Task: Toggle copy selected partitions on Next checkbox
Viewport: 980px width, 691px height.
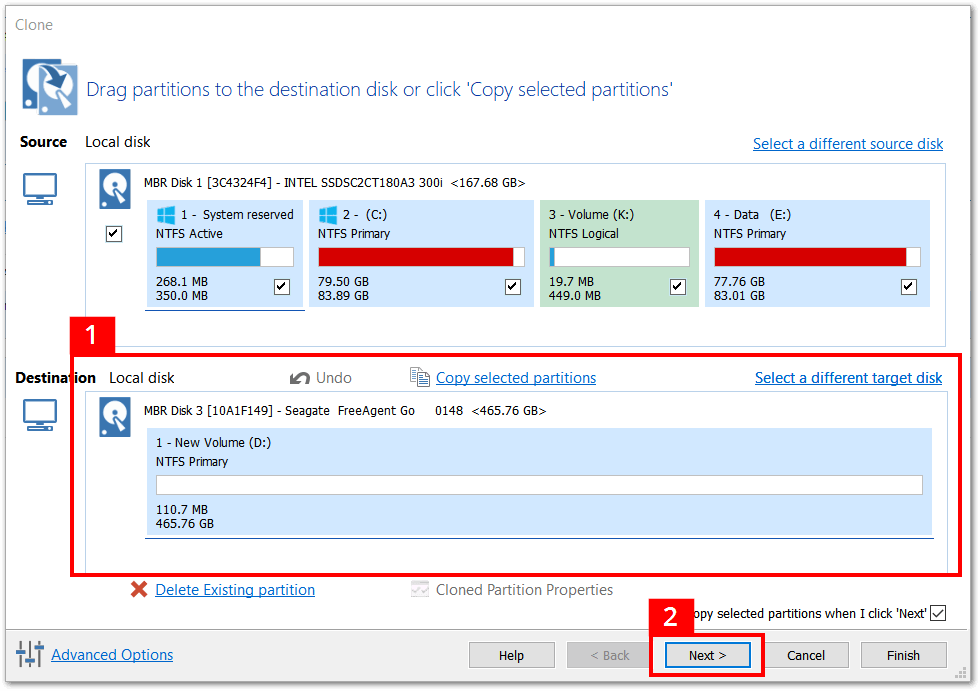Action: coord(938,614)
